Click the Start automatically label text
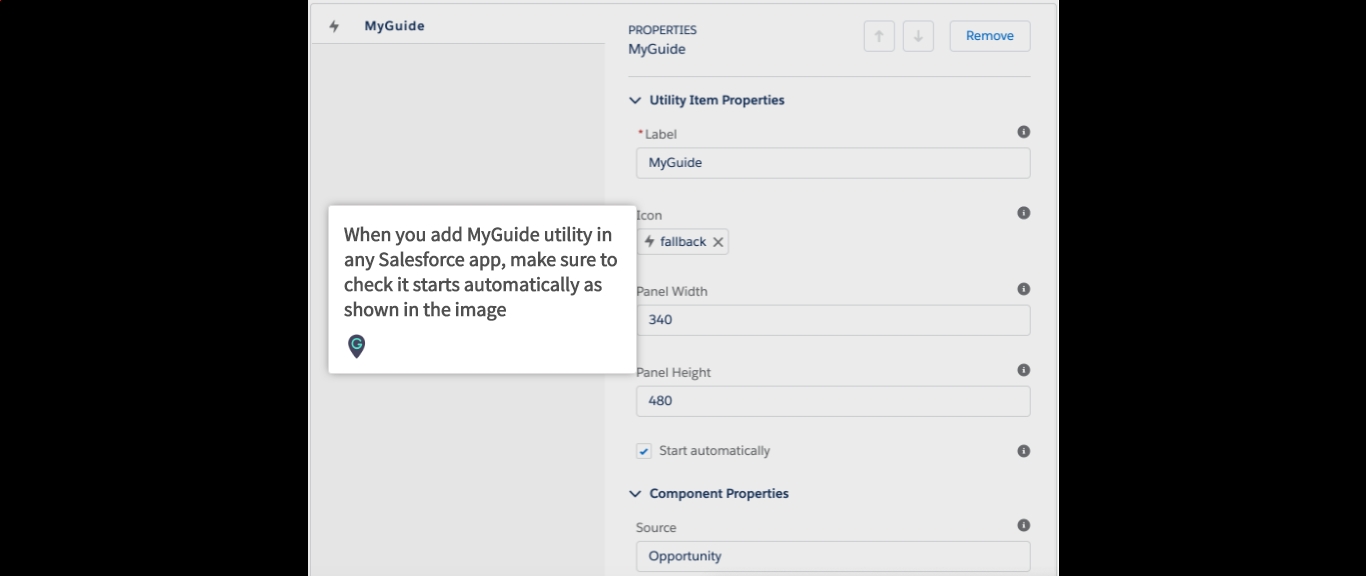The height and width of the screenshot is (576, 1366). [x=715, y=451]
